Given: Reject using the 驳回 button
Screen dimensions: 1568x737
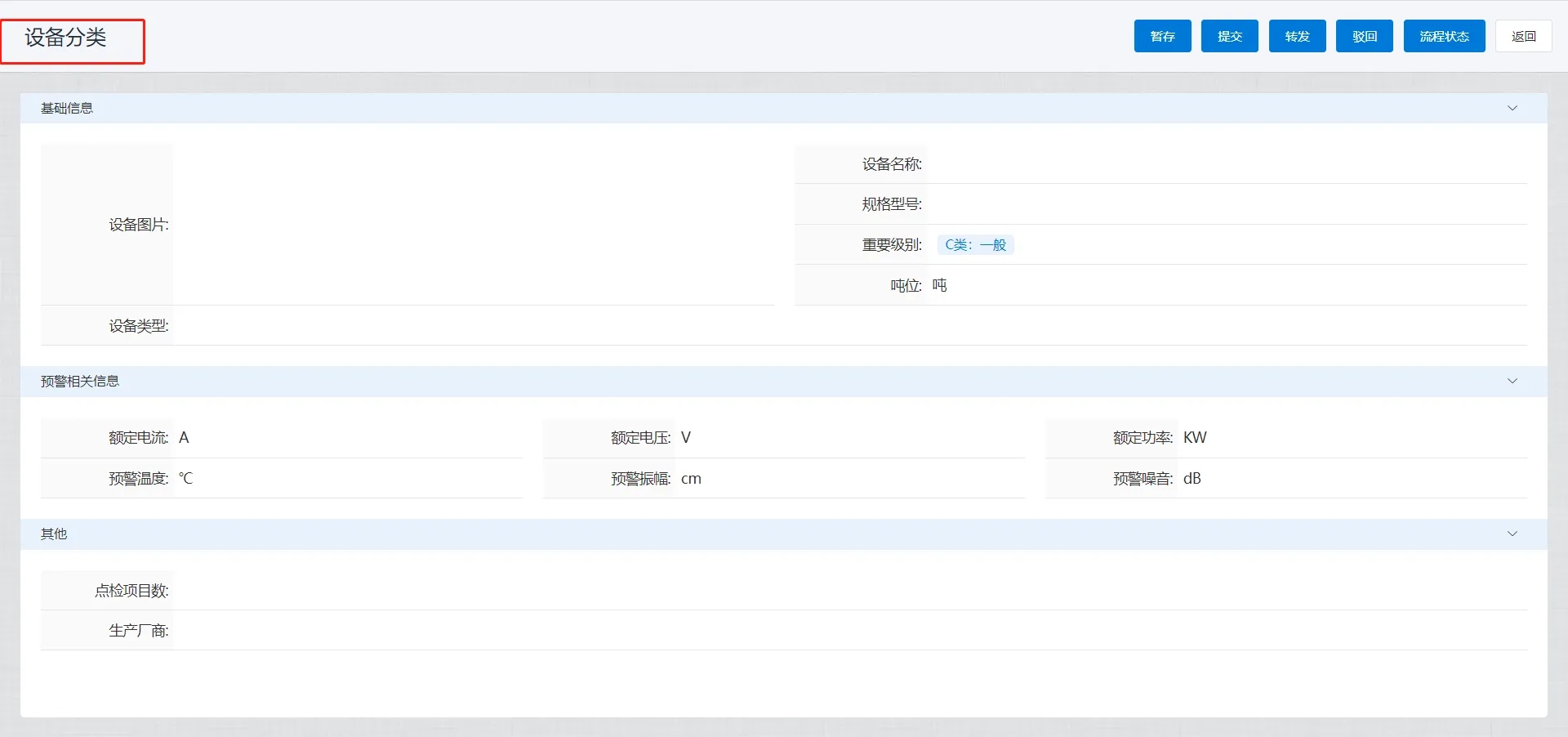Looking at the screenshot, I should click(1364, 36).
